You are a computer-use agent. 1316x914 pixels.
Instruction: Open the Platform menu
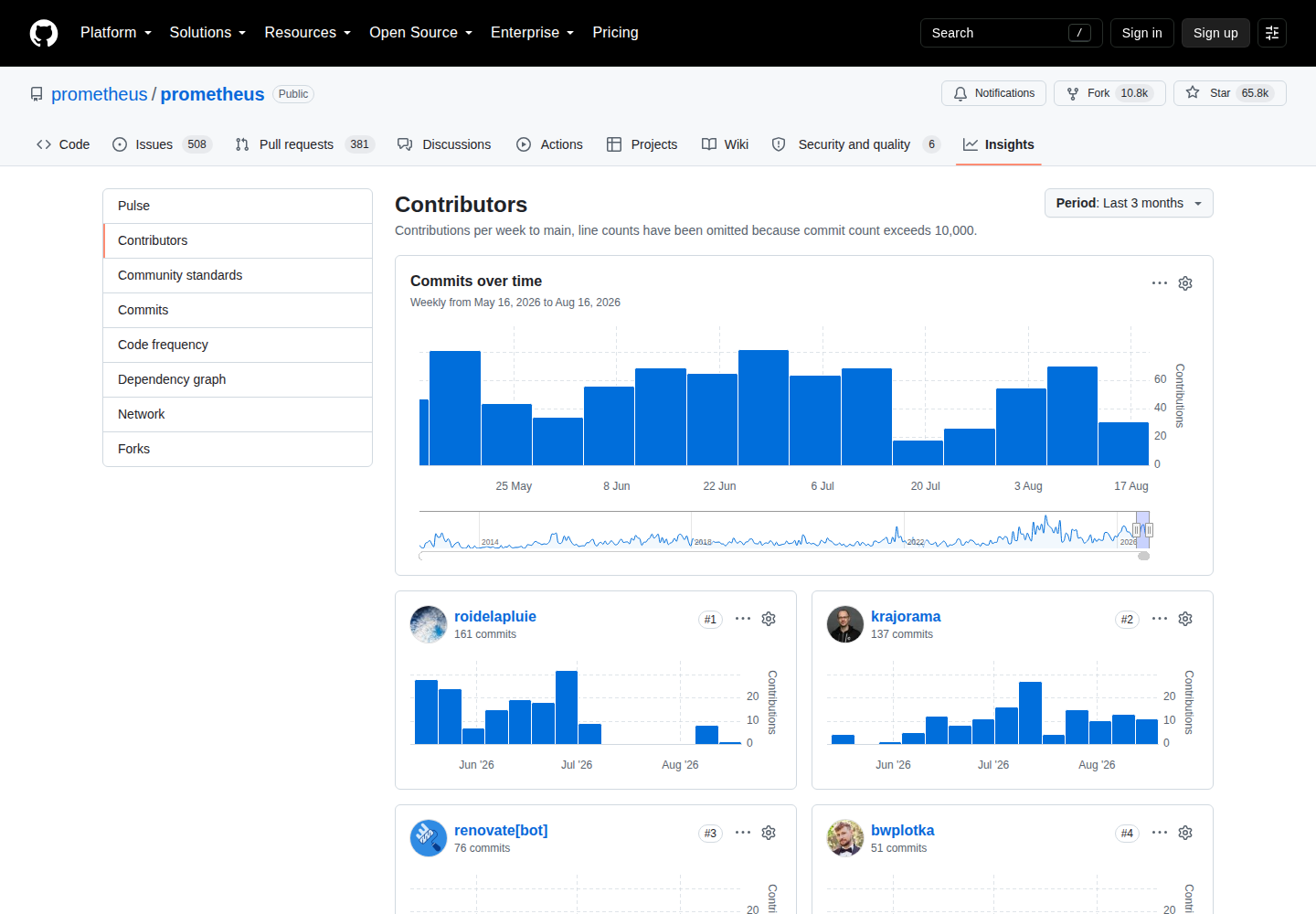tap(115, 33)
